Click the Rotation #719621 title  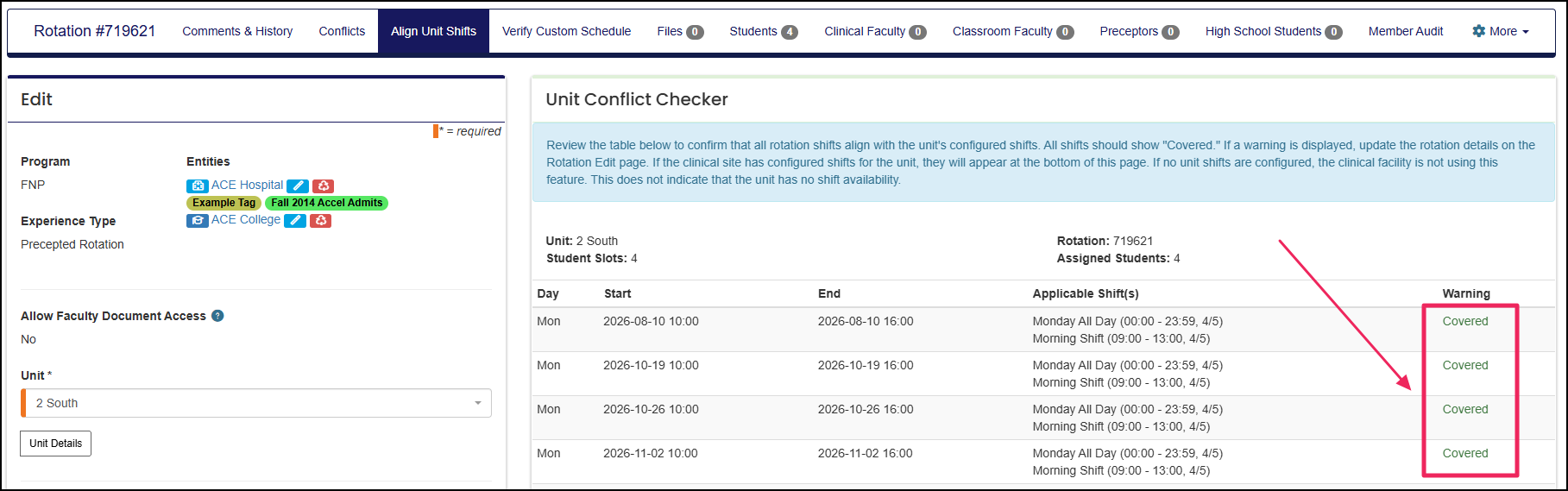(95, 31)
